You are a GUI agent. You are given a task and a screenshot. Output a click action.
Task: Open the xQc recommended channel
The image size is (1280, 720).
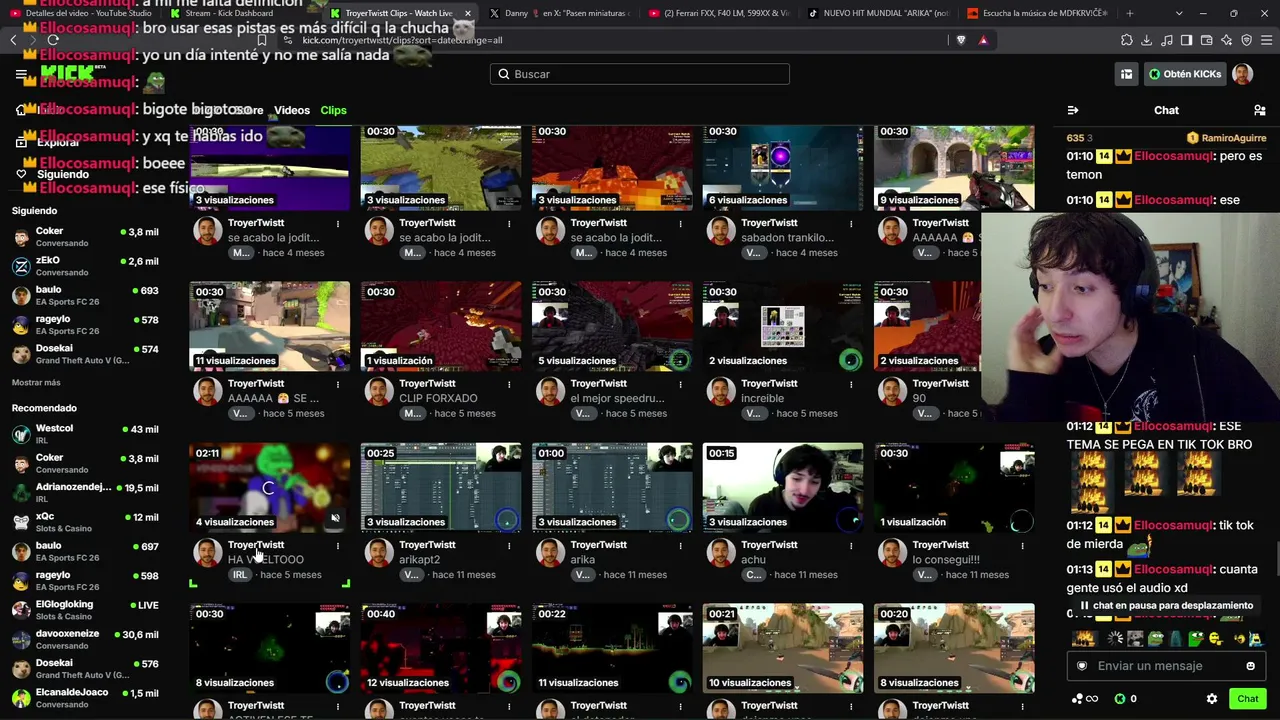tap(85, 522)
